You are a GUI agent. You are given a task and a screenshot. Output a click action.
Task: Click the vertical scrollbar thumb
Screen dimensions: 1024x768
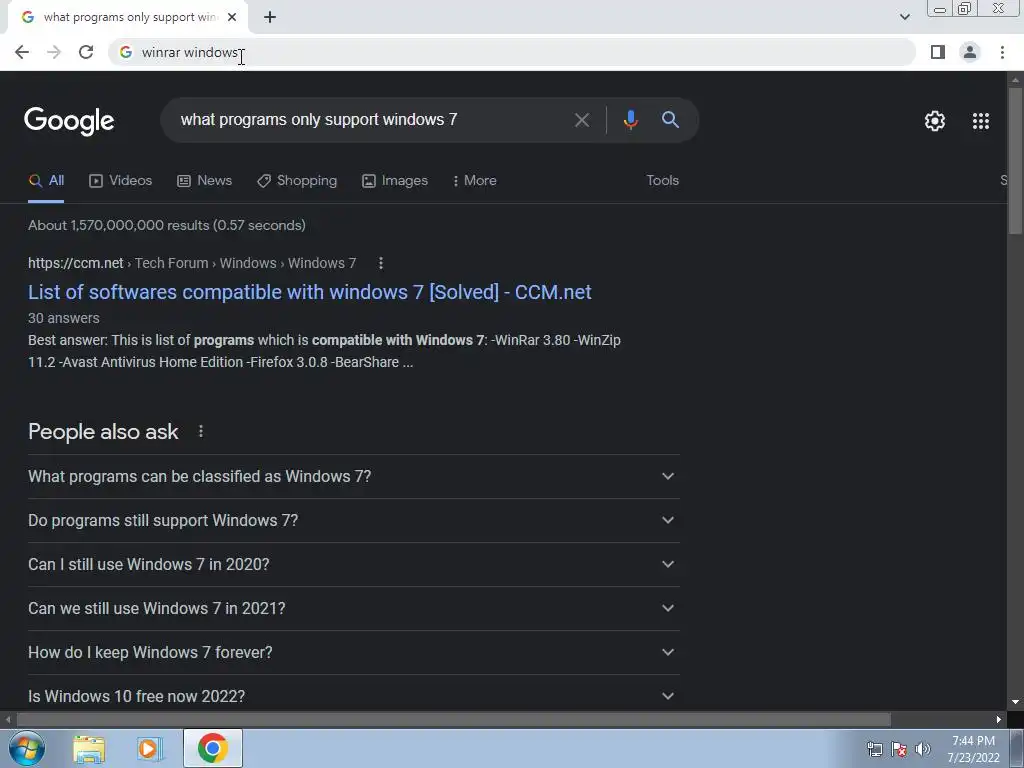coord(1015,160)
